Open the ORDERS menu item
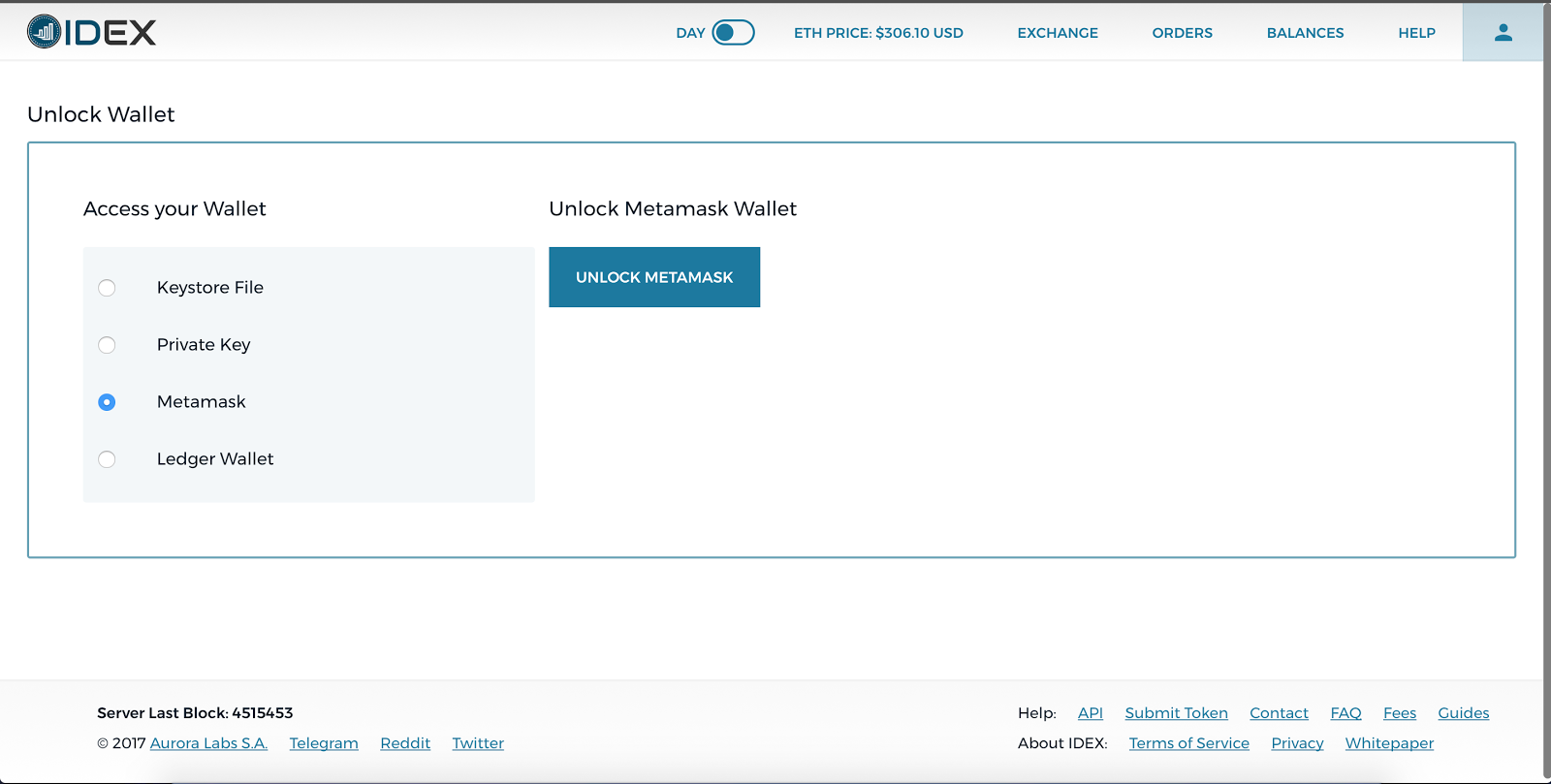The image size is (1551, 784). point(1182,33)
